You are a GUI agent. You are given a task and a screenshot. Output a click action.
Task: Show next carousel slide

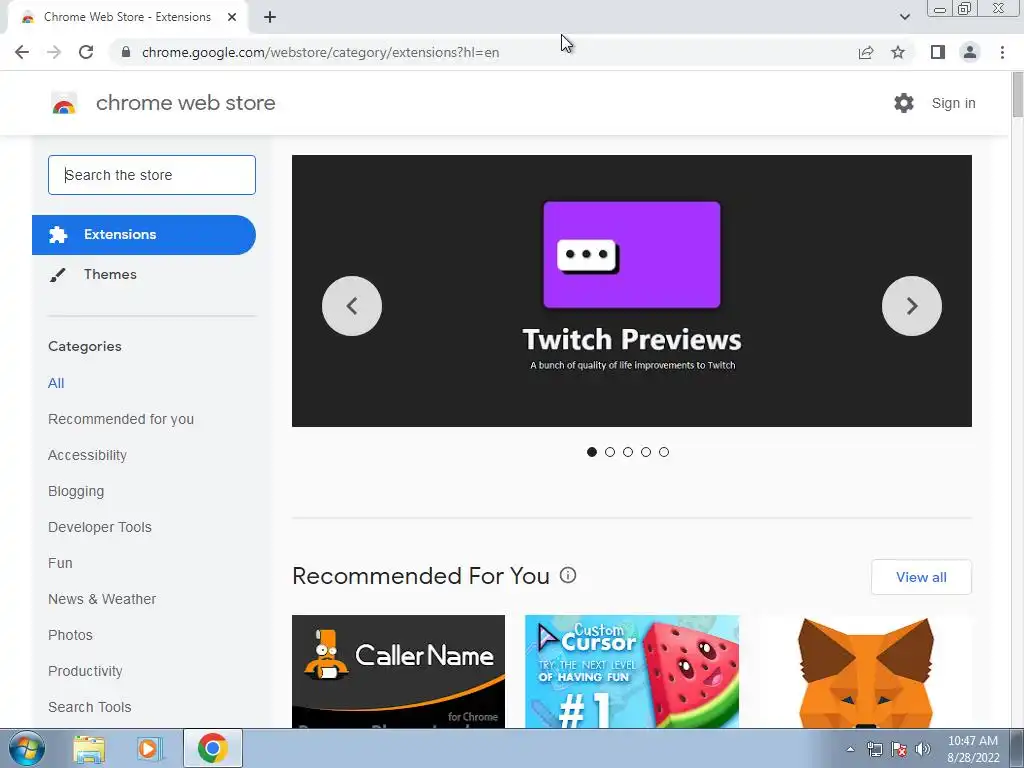point(912,306)
